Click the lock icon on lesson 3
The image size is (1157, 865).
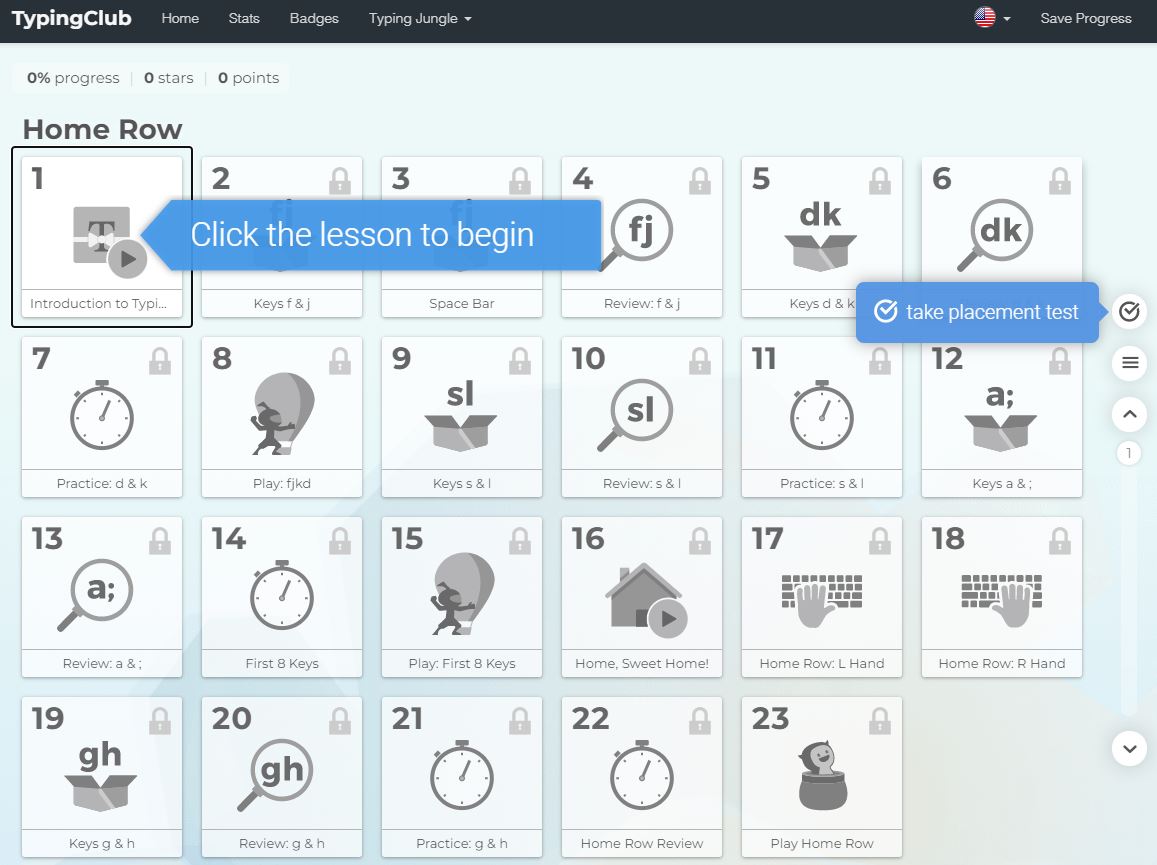point(520,181)
